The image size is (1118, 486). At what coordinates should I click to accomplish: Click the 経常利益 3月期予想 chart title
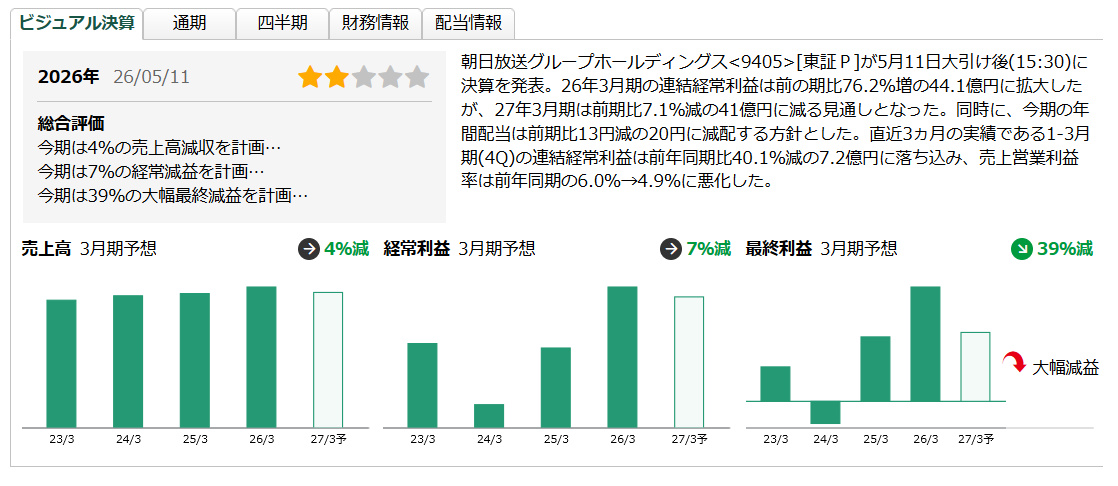coord(459,249)
